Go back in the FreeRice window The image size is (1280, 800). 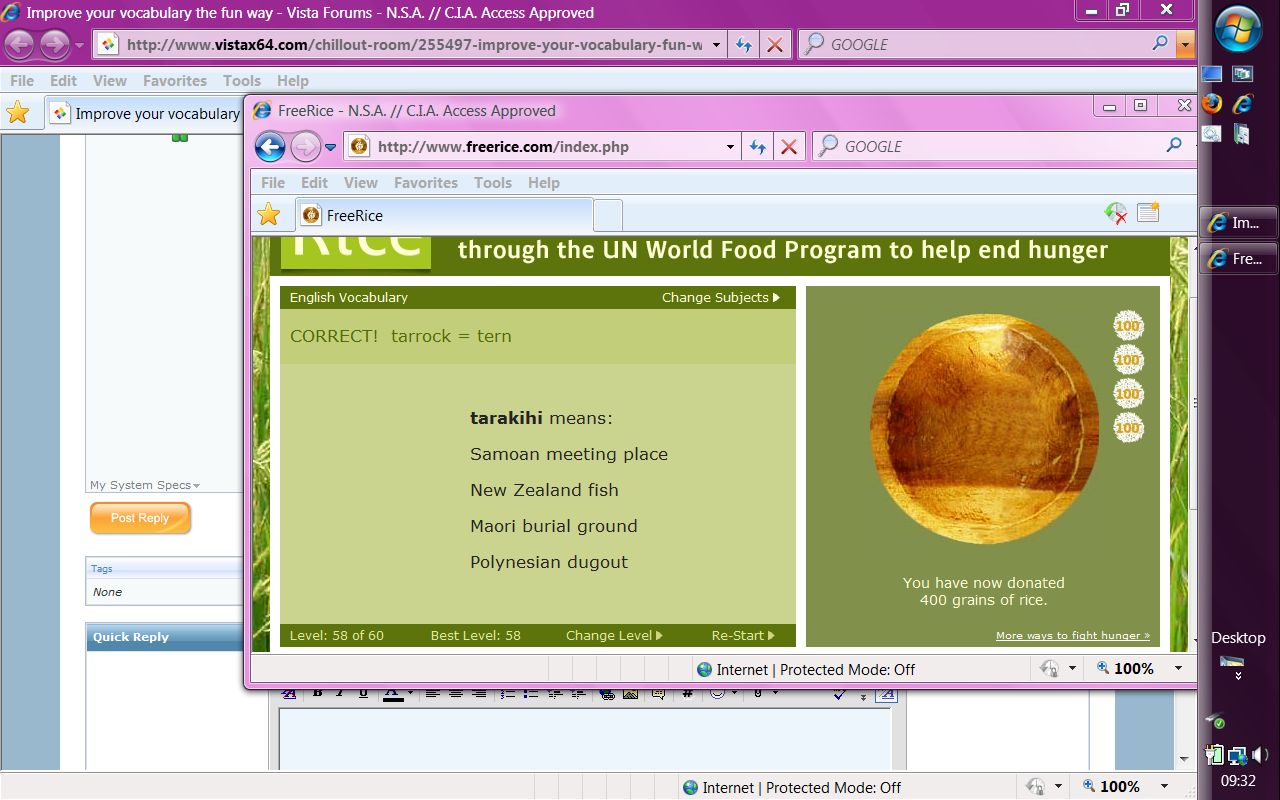[270, 147]
